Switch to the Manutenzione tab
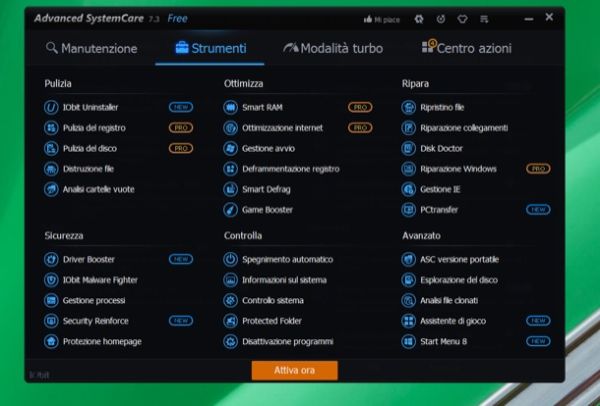 [x=91, y=49]
